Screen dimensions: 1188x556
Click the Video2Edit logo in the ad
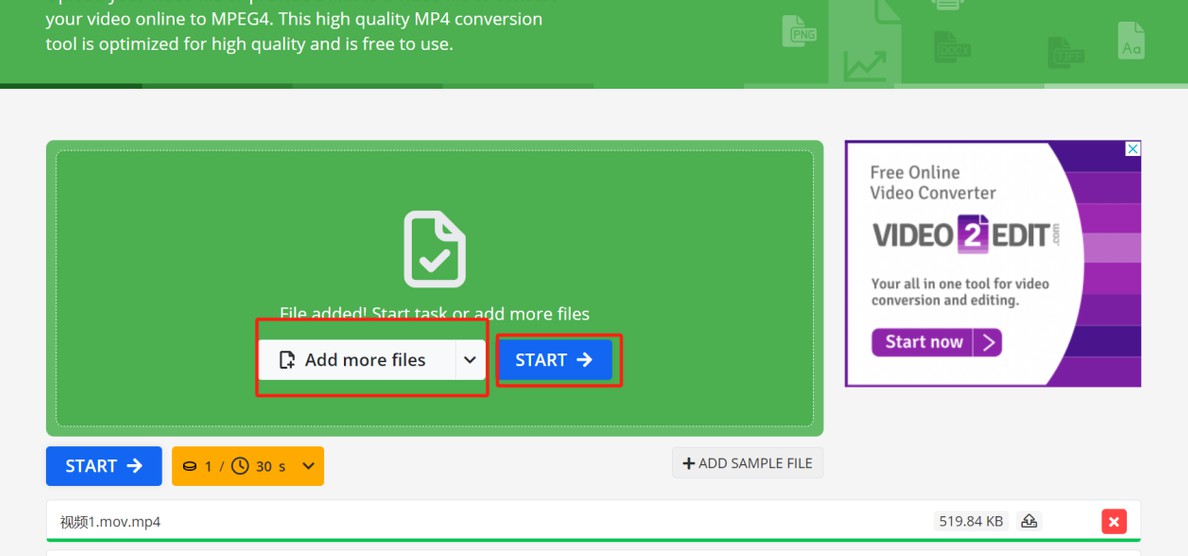click(964, 235)
